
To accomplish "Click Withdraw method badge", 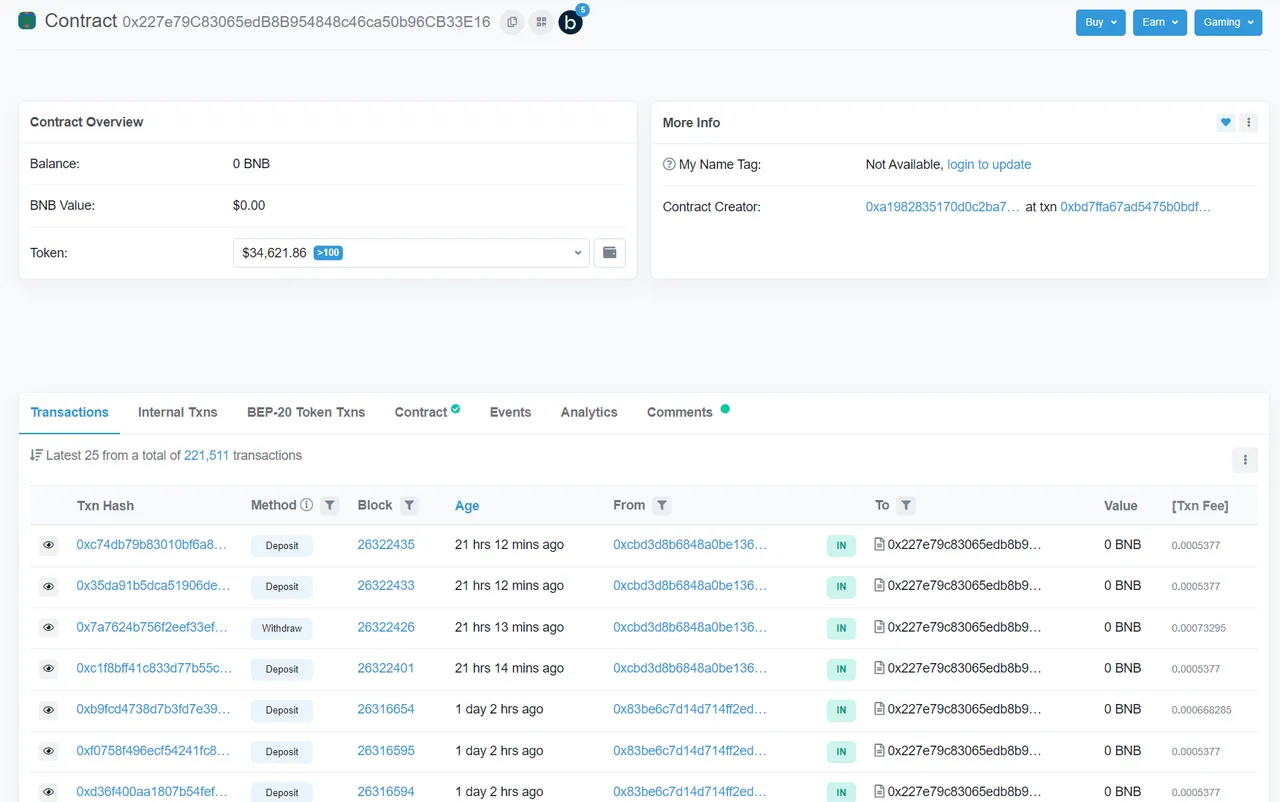I will 282,628.
